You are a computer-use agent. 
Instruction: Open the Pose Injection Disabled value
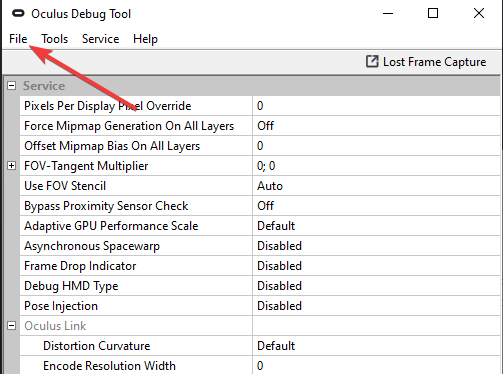point(377,306)
